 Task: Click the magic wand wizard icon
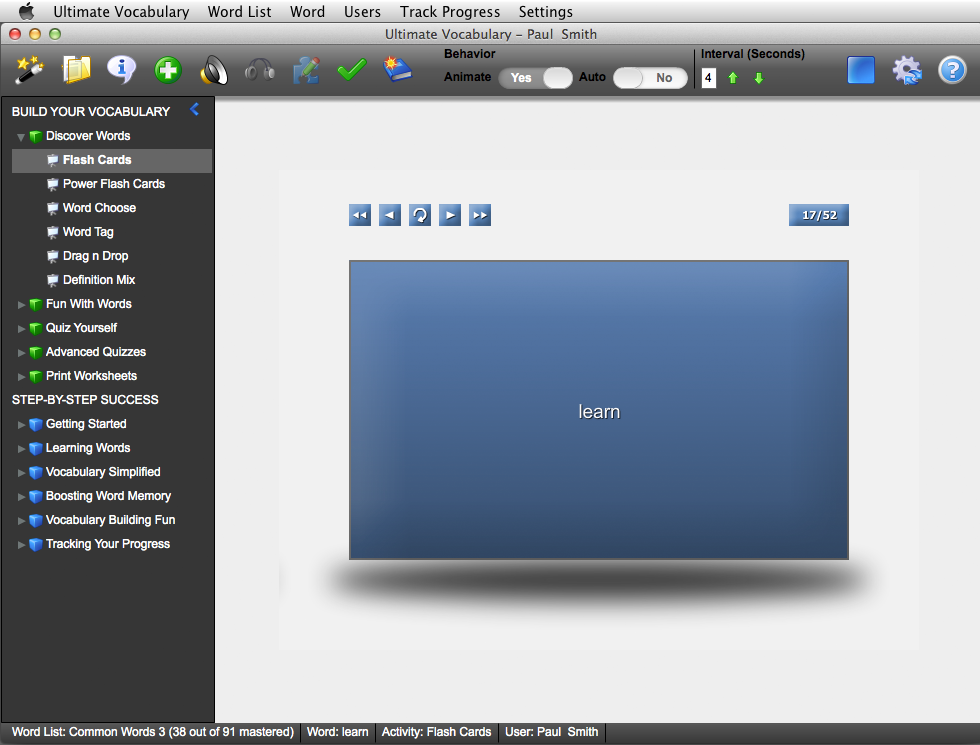coord(30,70)
